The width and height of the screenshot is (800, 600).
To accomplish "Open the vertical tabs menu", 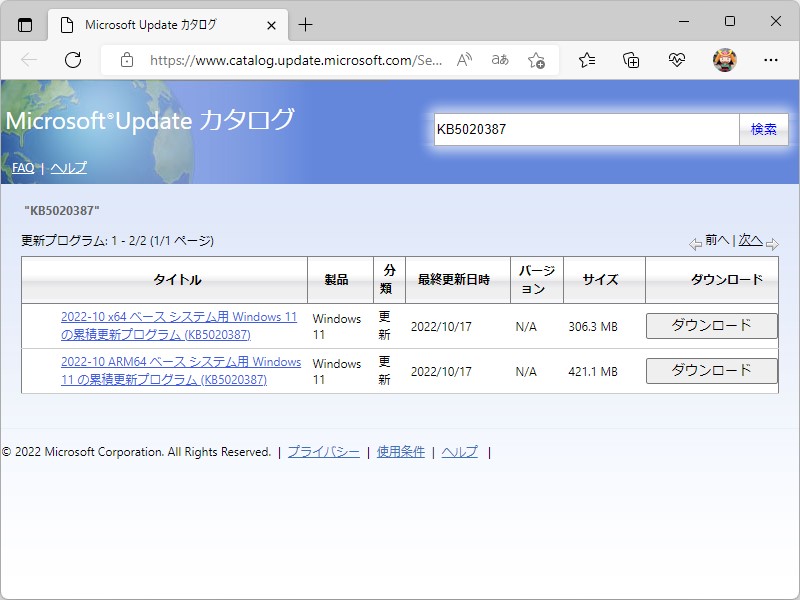I will tap(24, 25).
